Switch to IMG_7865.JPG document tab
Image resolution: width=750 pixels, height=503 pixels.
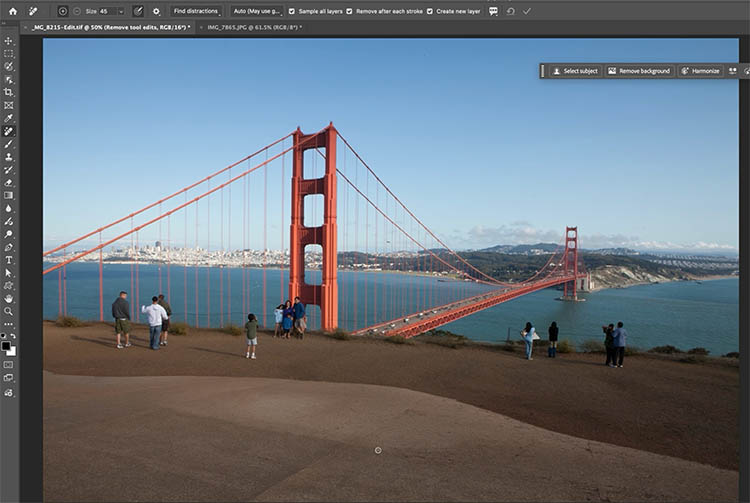[x=254, y=28]
